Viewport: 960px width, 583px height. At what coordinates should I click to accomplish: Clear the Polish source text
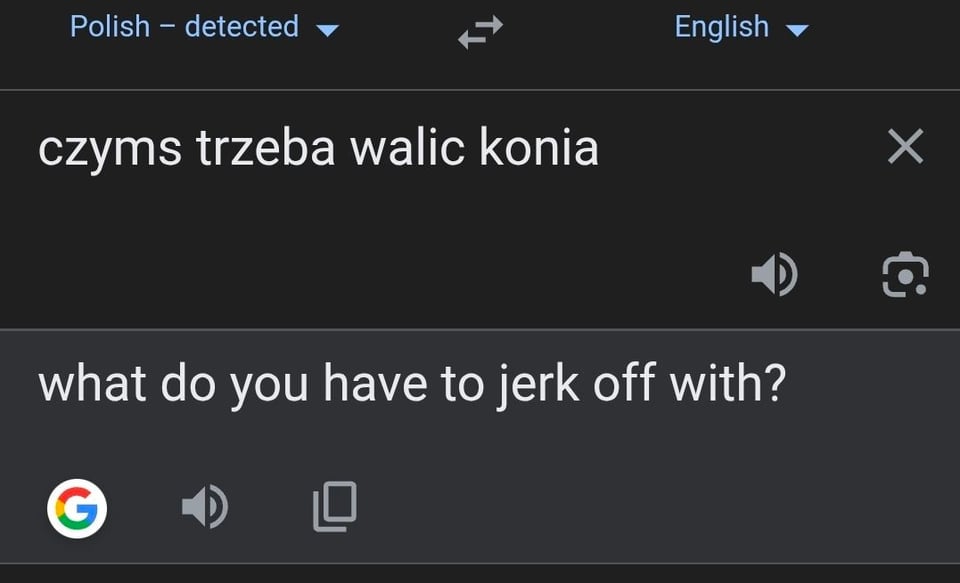tap(905, 148)
